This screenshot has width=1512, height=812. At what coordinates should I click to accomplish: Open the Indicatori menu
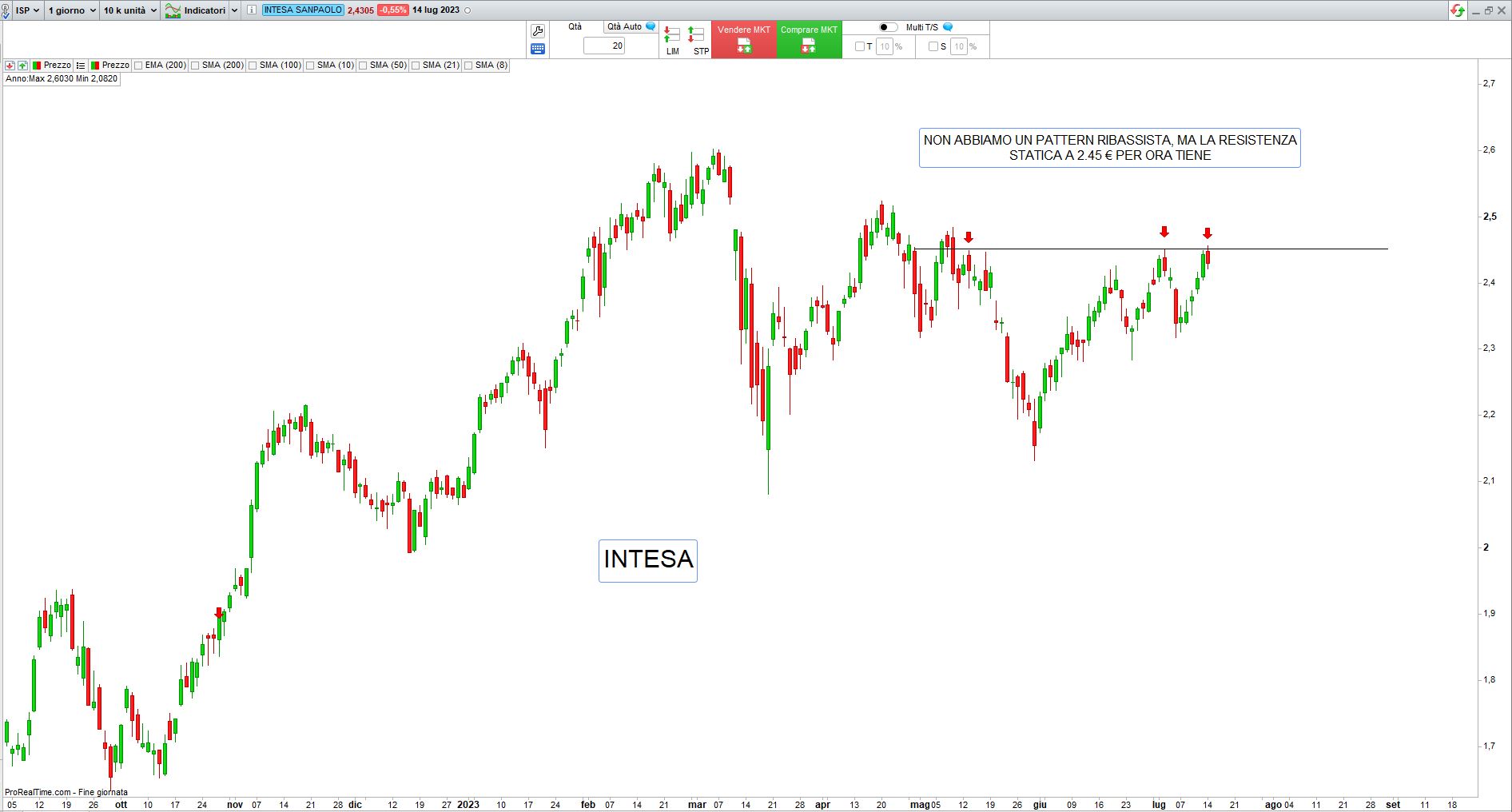[x=201, y=10]
